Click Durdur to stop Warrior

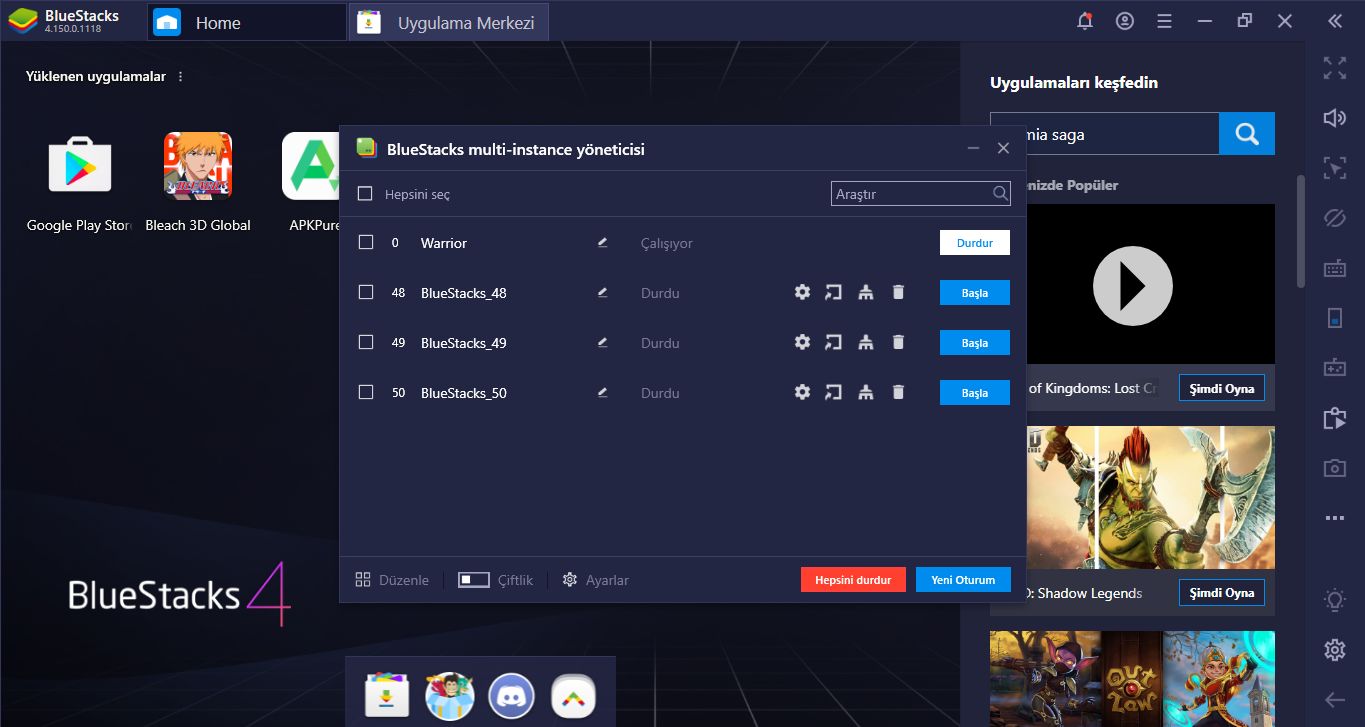[974, 242]
